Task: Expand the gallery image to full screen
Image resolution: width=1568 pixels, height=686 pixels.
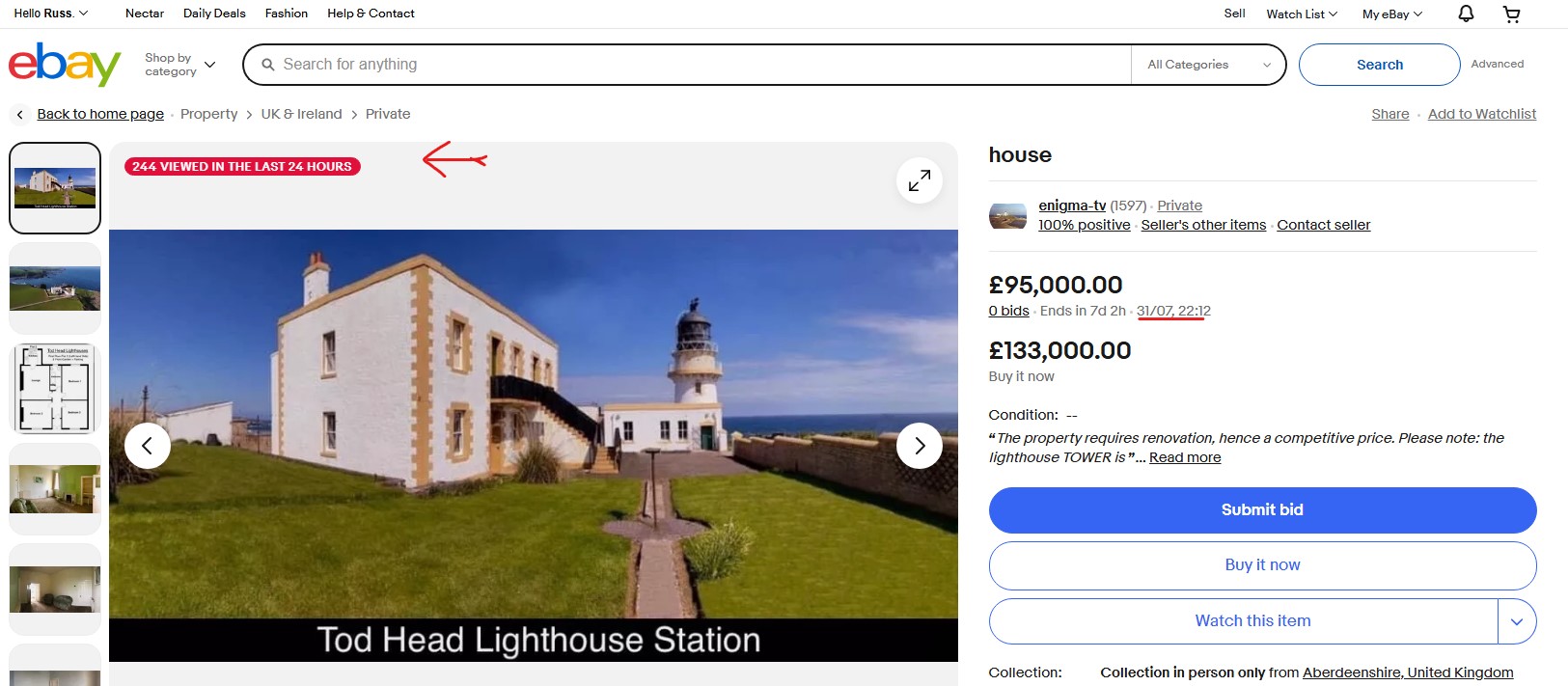Action: 920,180
